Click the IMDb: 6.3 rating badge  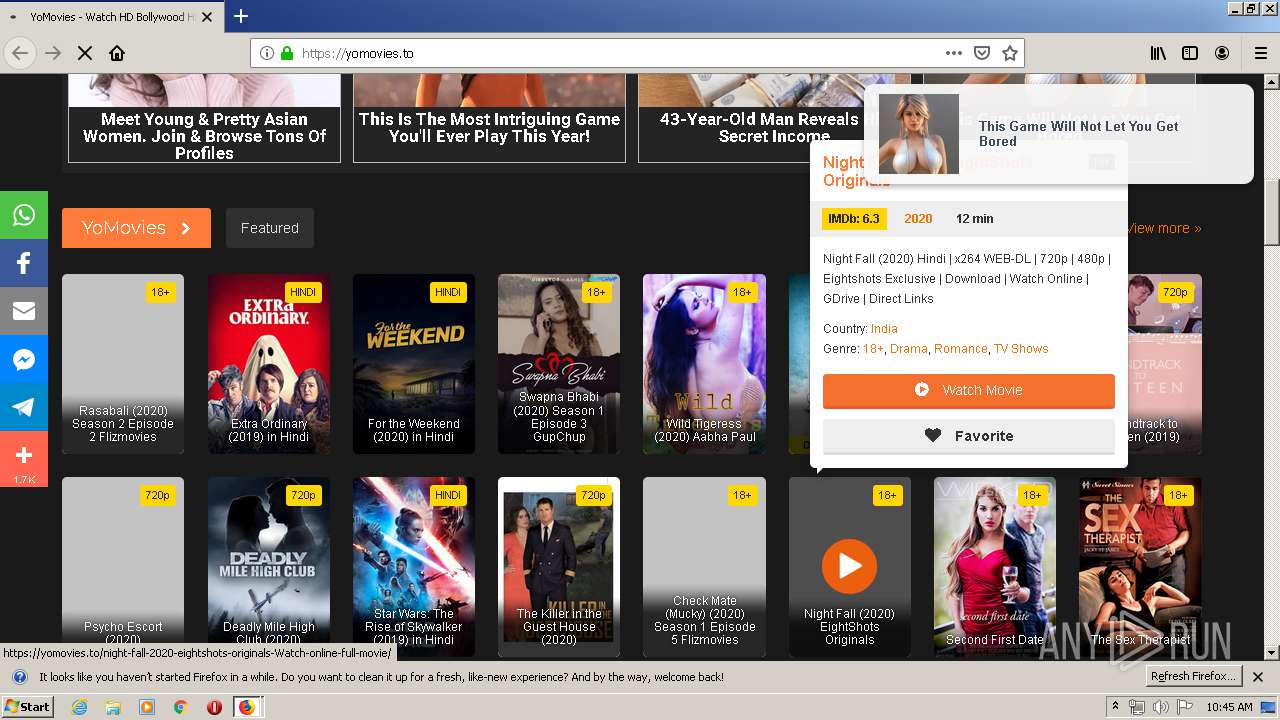coord(853,219)
